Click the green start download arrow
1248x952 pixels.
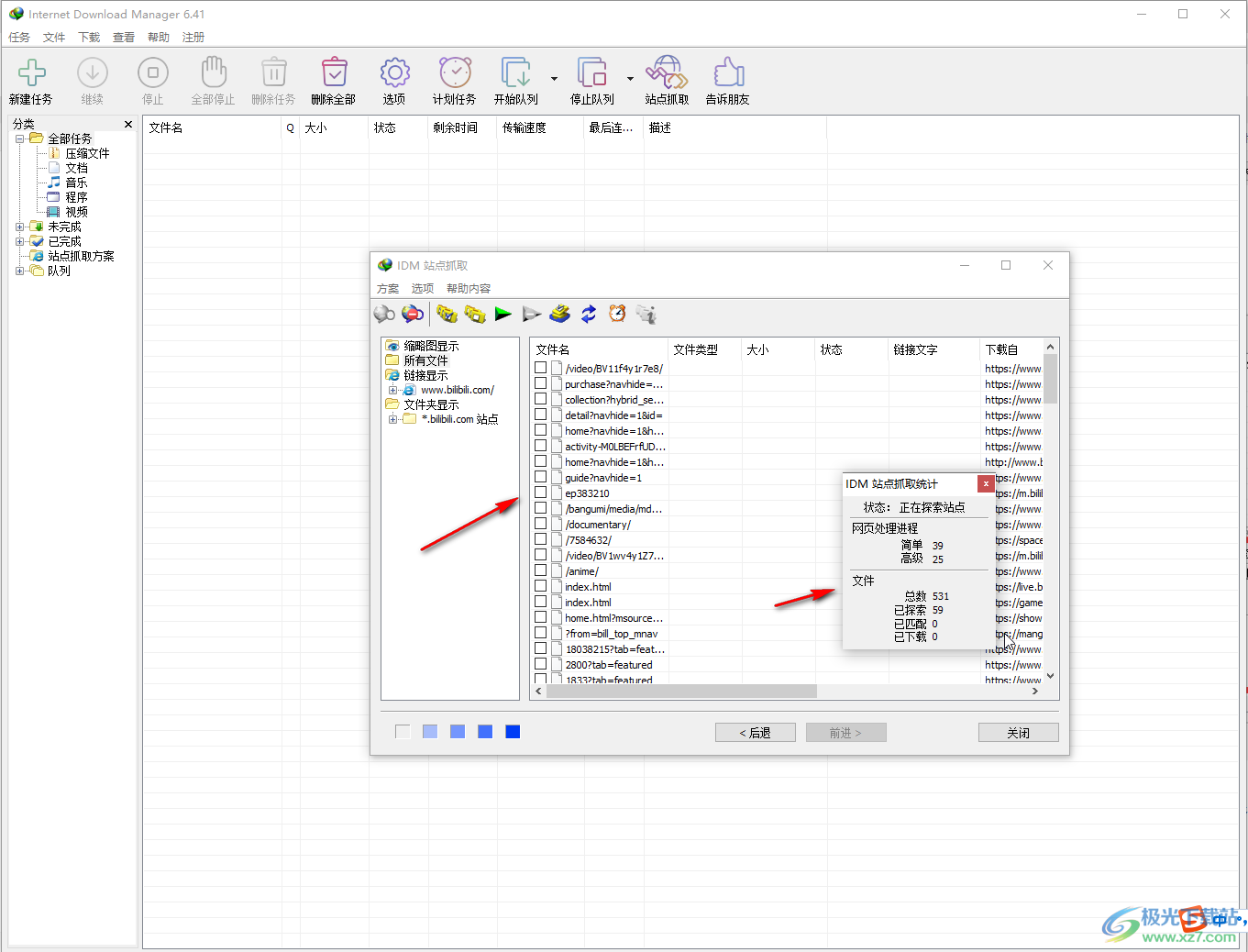pos(503,314)
